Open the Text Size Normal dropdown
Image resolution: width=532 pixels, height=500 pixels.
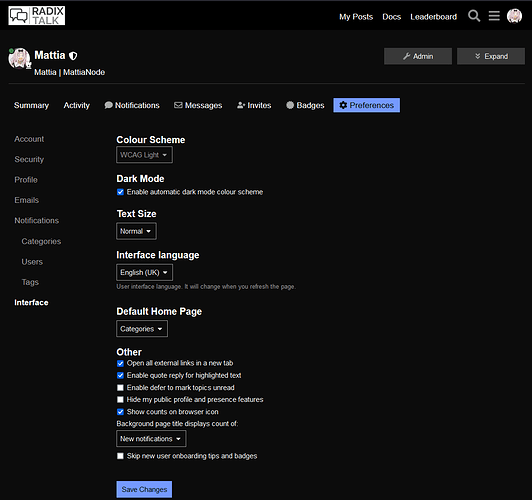(136, 231)
